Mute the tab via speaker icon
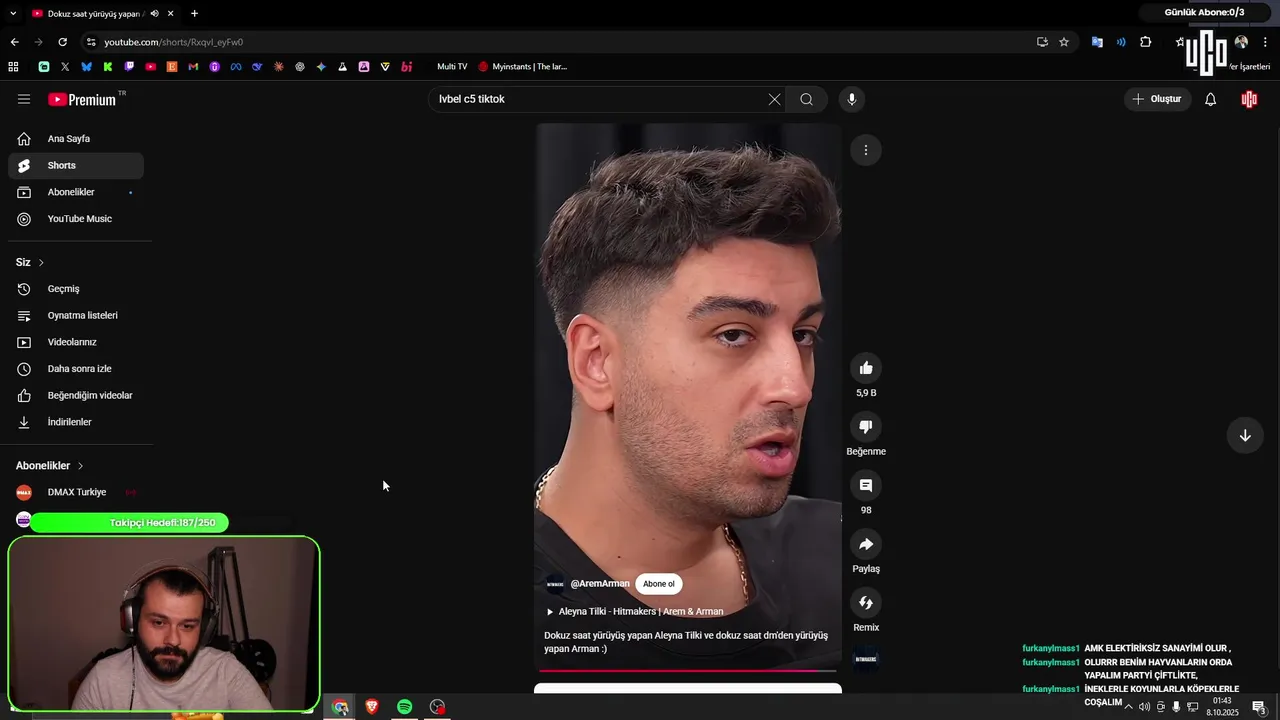 tap(154, 13)
